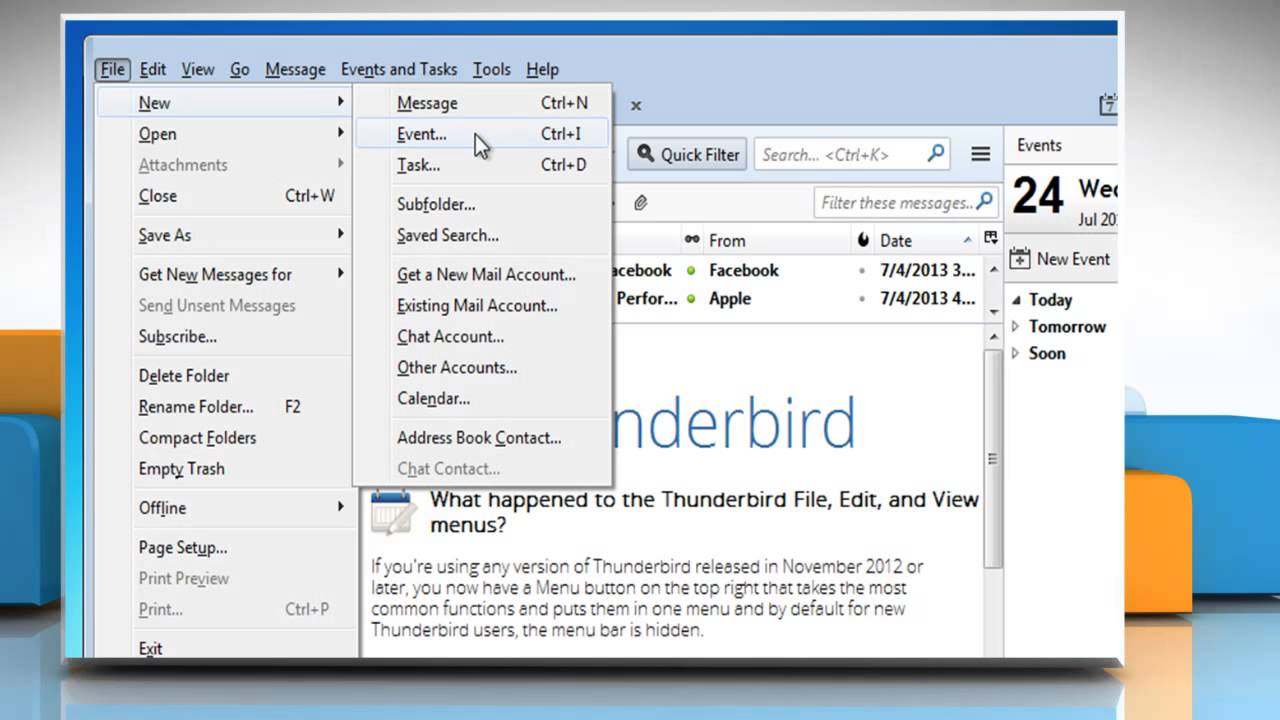
Task: Toggle the unread green dot on the Facebook message
Action: tap(691, 271)
